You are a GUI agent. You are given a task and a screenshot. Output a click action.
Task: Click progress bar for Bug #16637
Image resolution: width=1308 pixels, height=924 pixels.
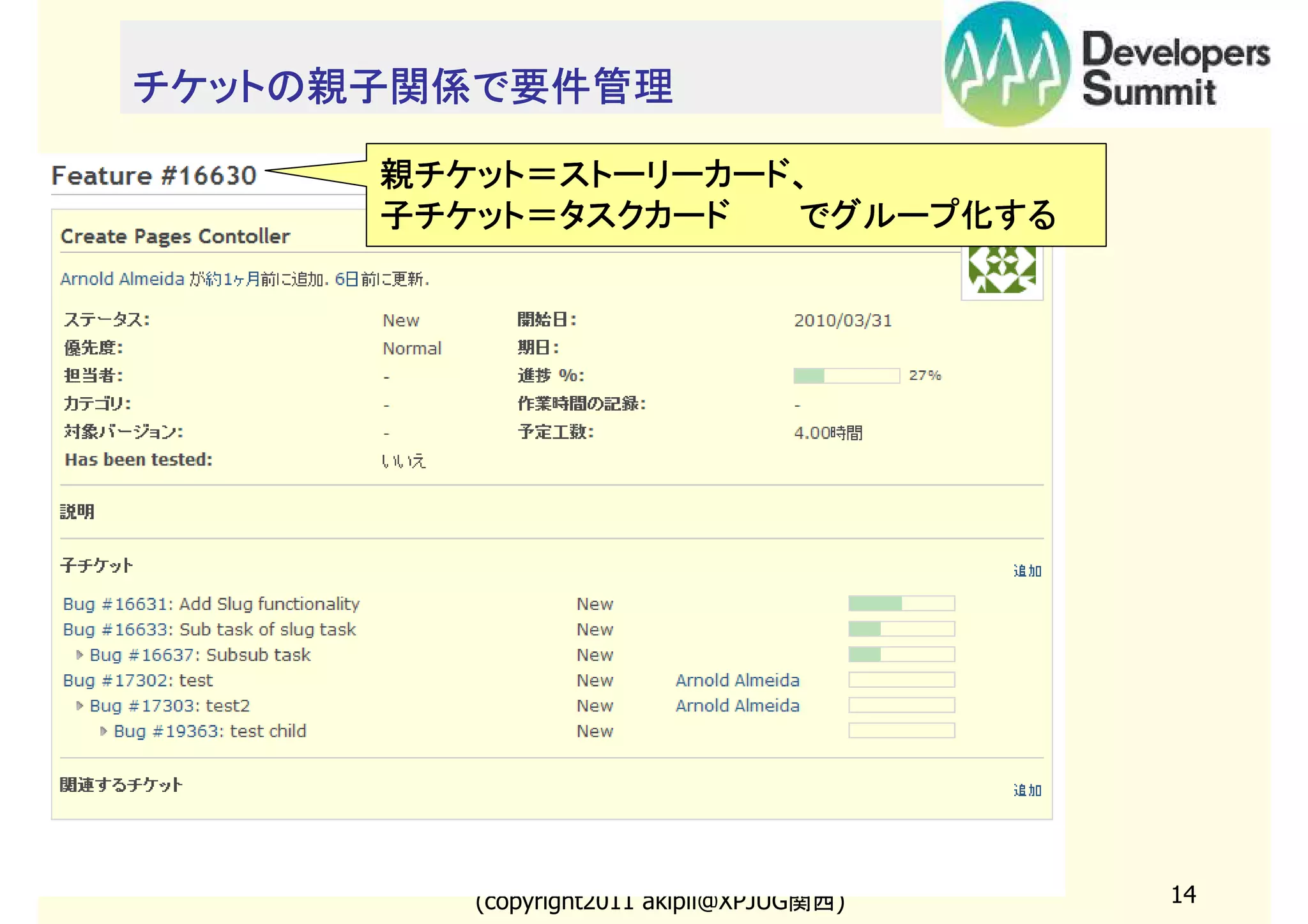pos(902,655)
